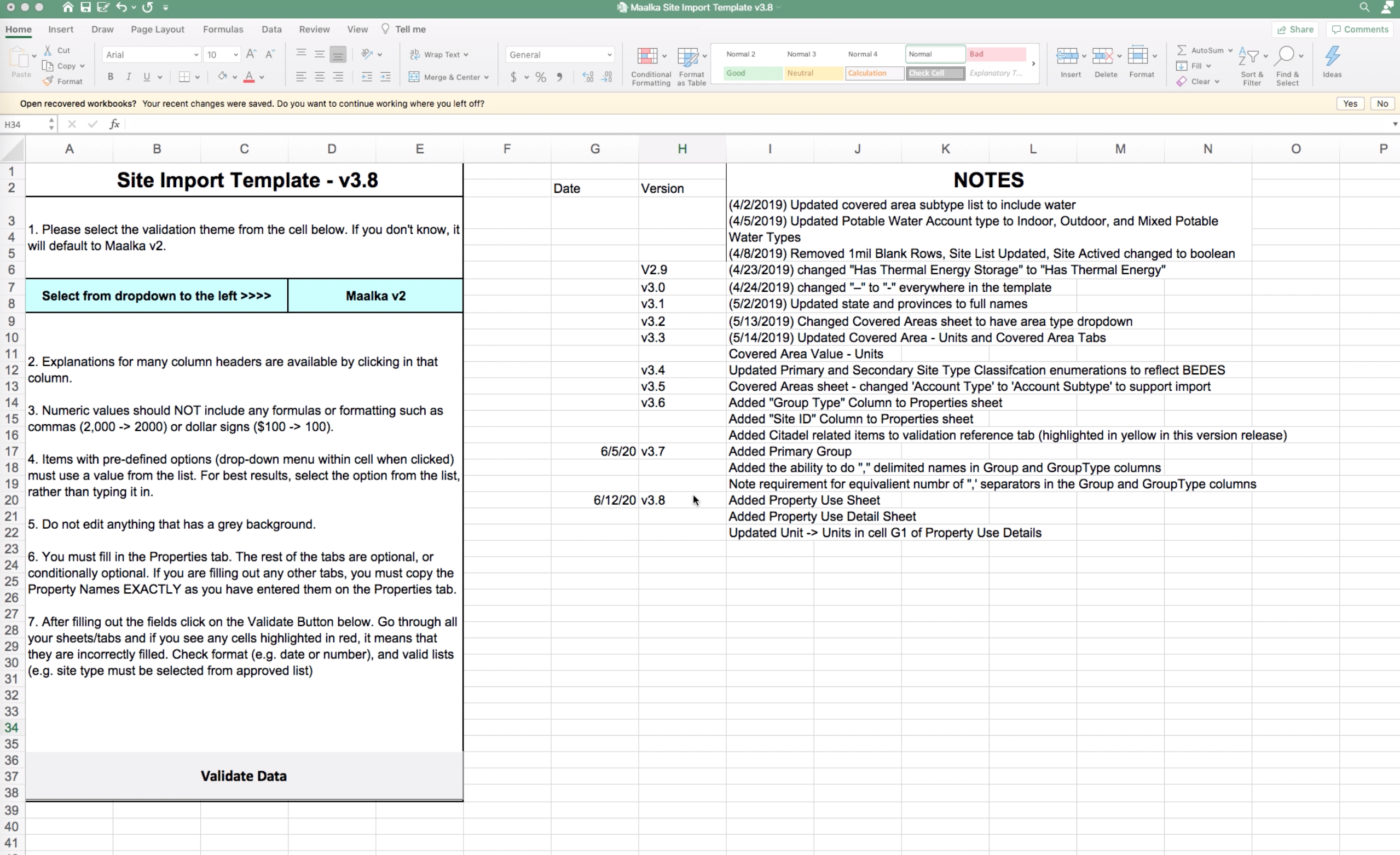Decrease decimal places

tap(607, 77)
